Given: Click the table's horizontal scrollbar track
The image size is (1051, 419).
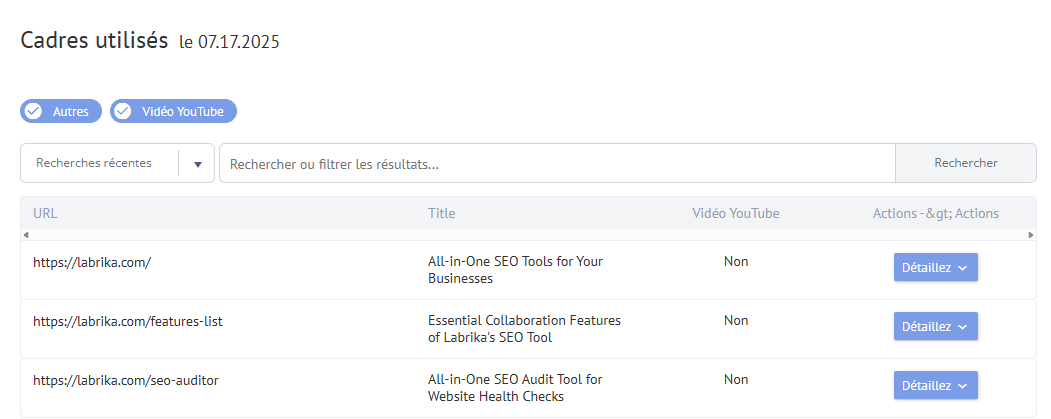Looking at the screenshot, I should pyautogui.click(x=528, y=235).
